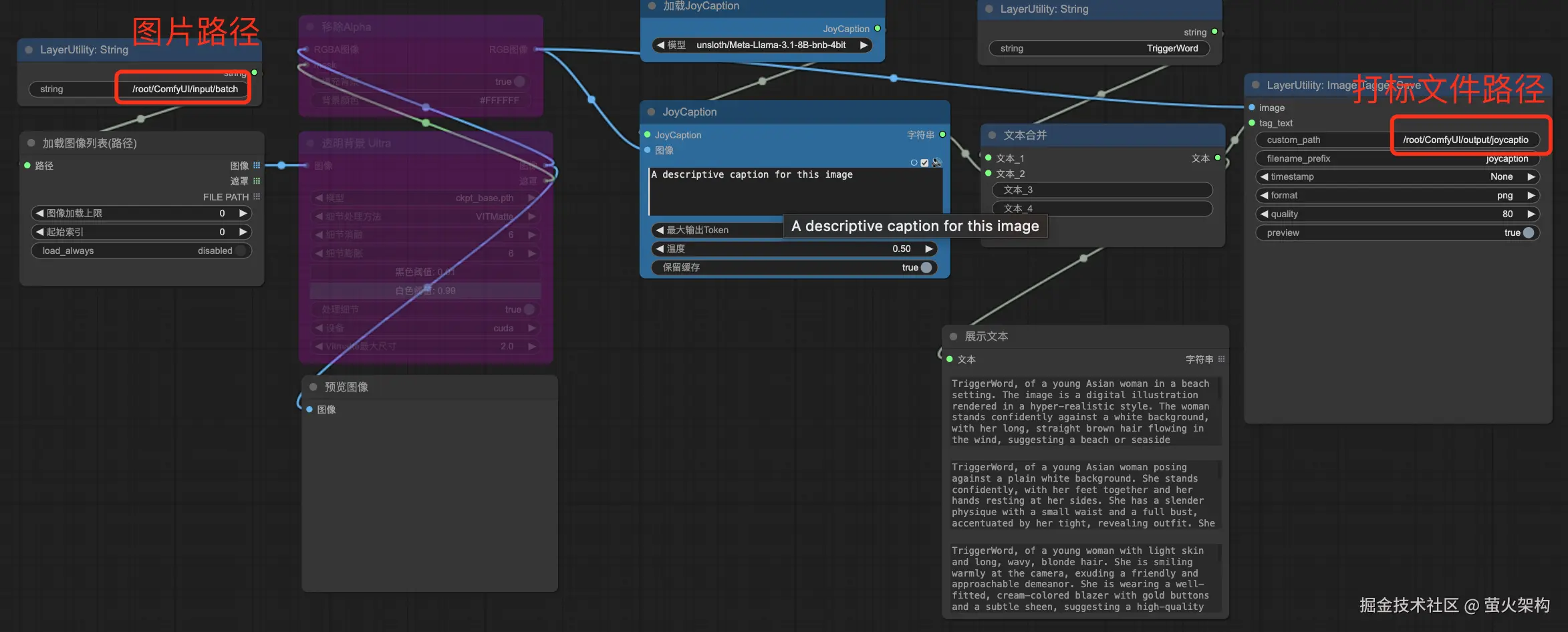Open the VITMatte 细节处理方法 selector
1568x632 pixels.
click(x=426, y=216)
